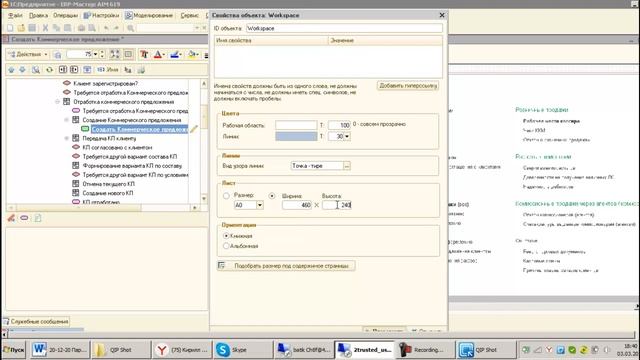This screenshot has width=640, height=360.
Task: Click the Ширина field showing 460
Action: click(297, 205)
